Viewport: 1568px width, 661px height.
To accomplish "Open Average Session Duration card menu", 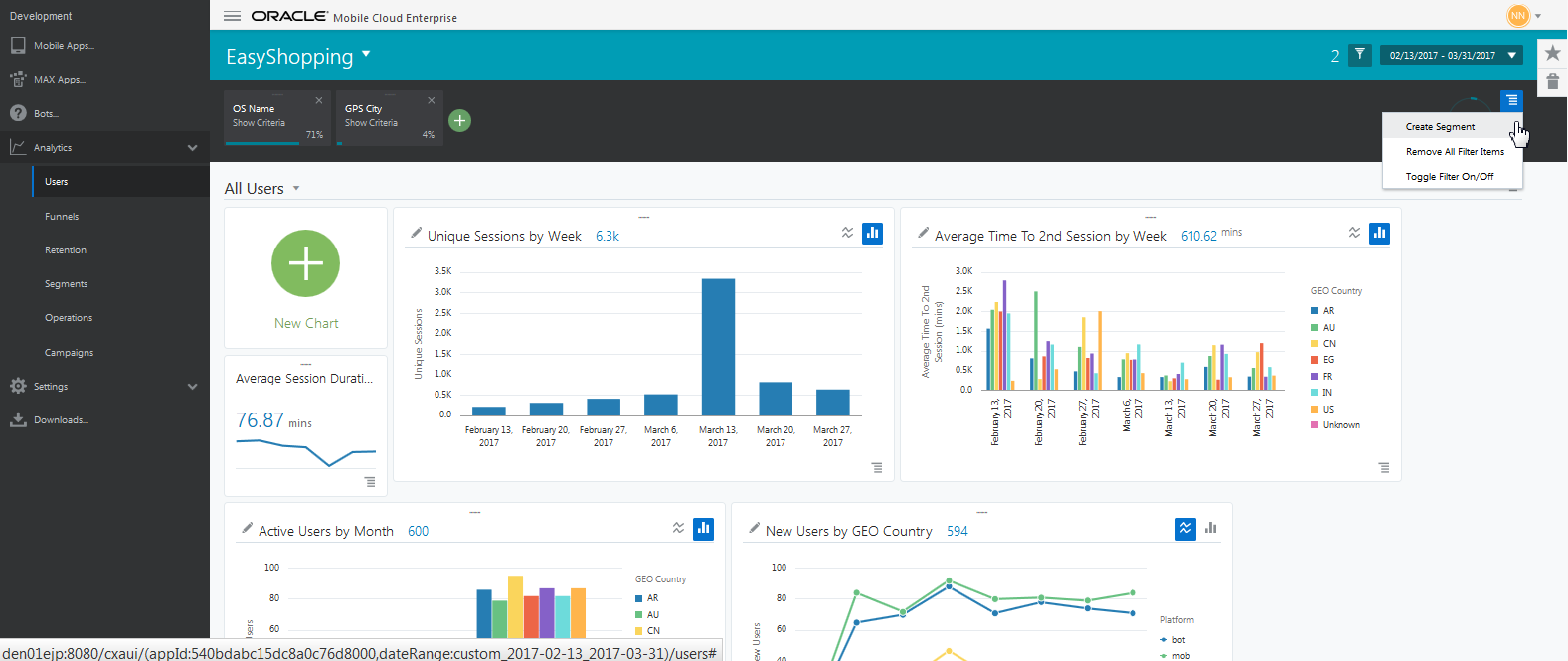I will tap(370, 482).
